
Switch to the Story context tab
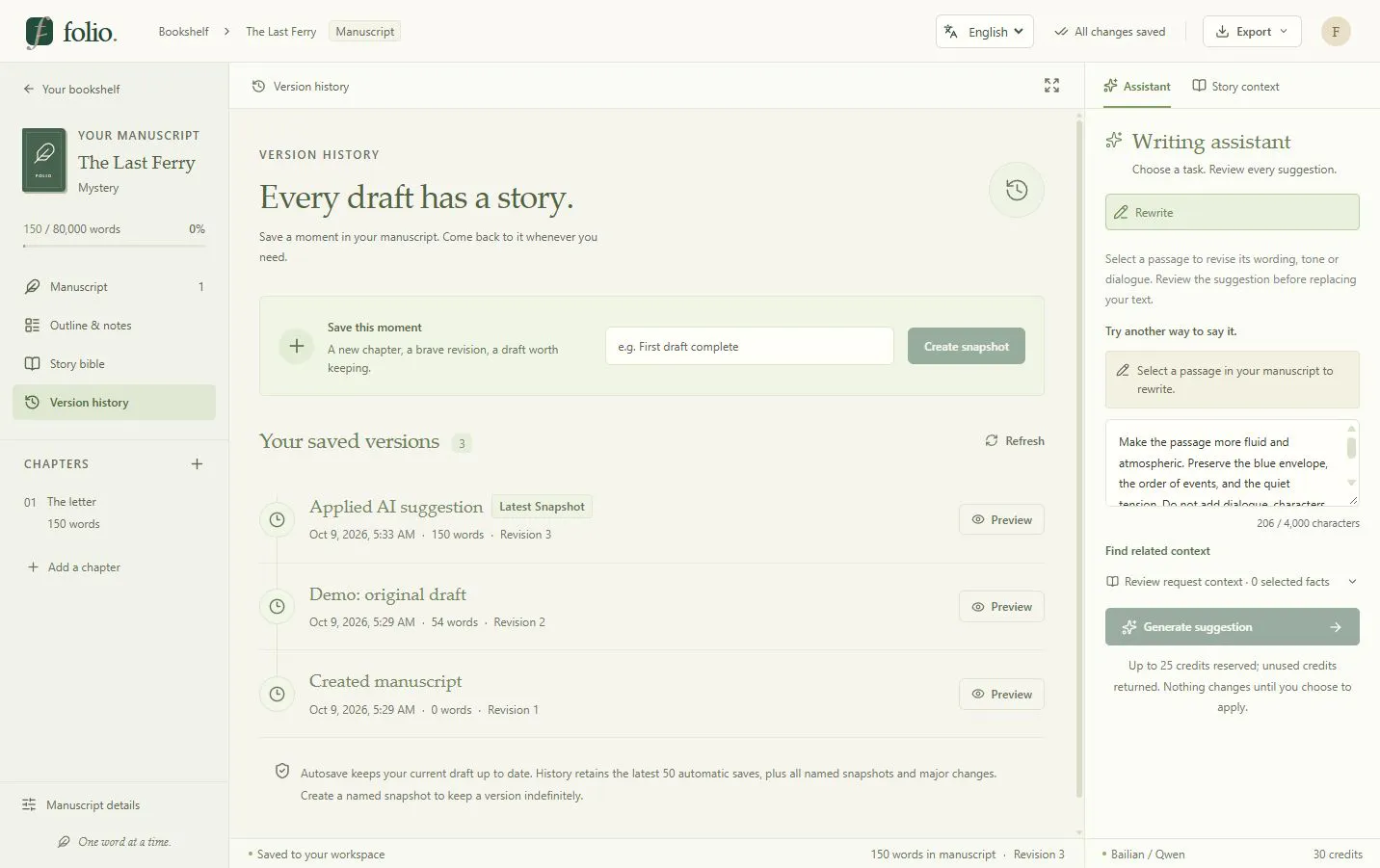tap(1235, 87)
